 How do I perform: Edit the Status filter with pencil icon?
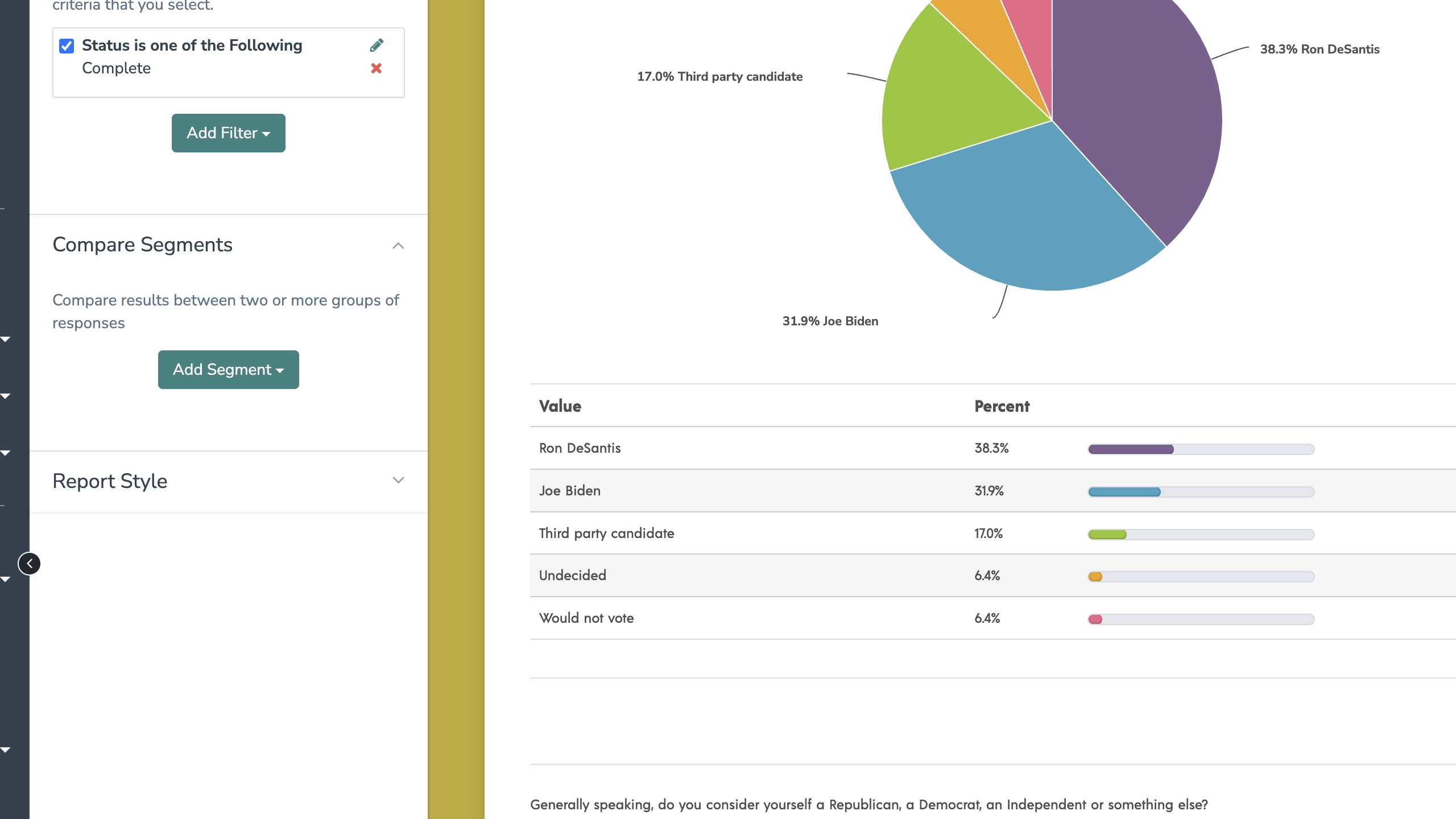point(376,45)
